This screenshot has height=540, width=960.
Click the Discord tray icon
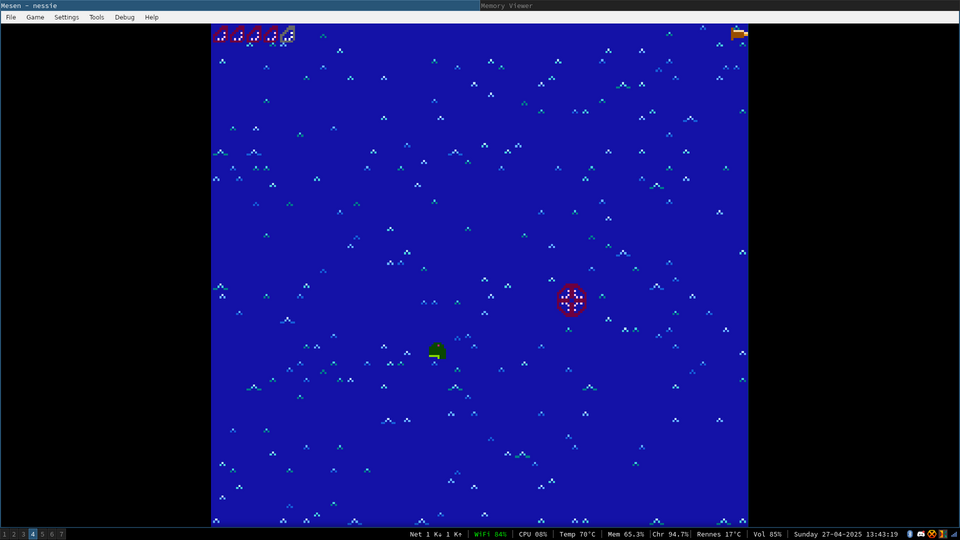[x=921, y=534]
